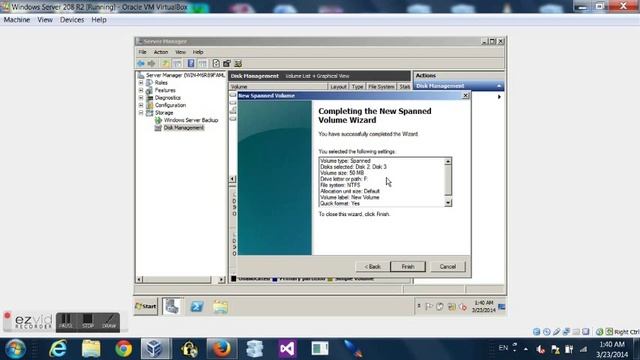Screen dimensions: 640x360
Task: Click the guest Action Center flag icon
Action: [429, 307]
